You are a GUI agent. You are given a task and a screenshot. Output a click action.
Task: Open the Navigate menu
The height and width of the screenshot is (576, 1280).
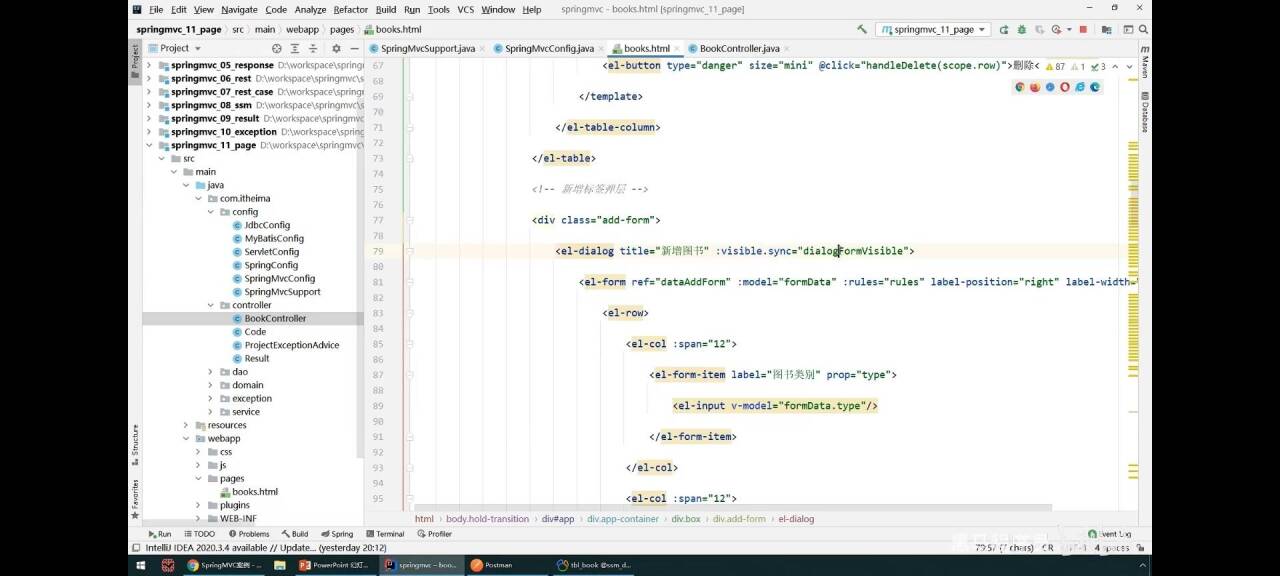239,9
